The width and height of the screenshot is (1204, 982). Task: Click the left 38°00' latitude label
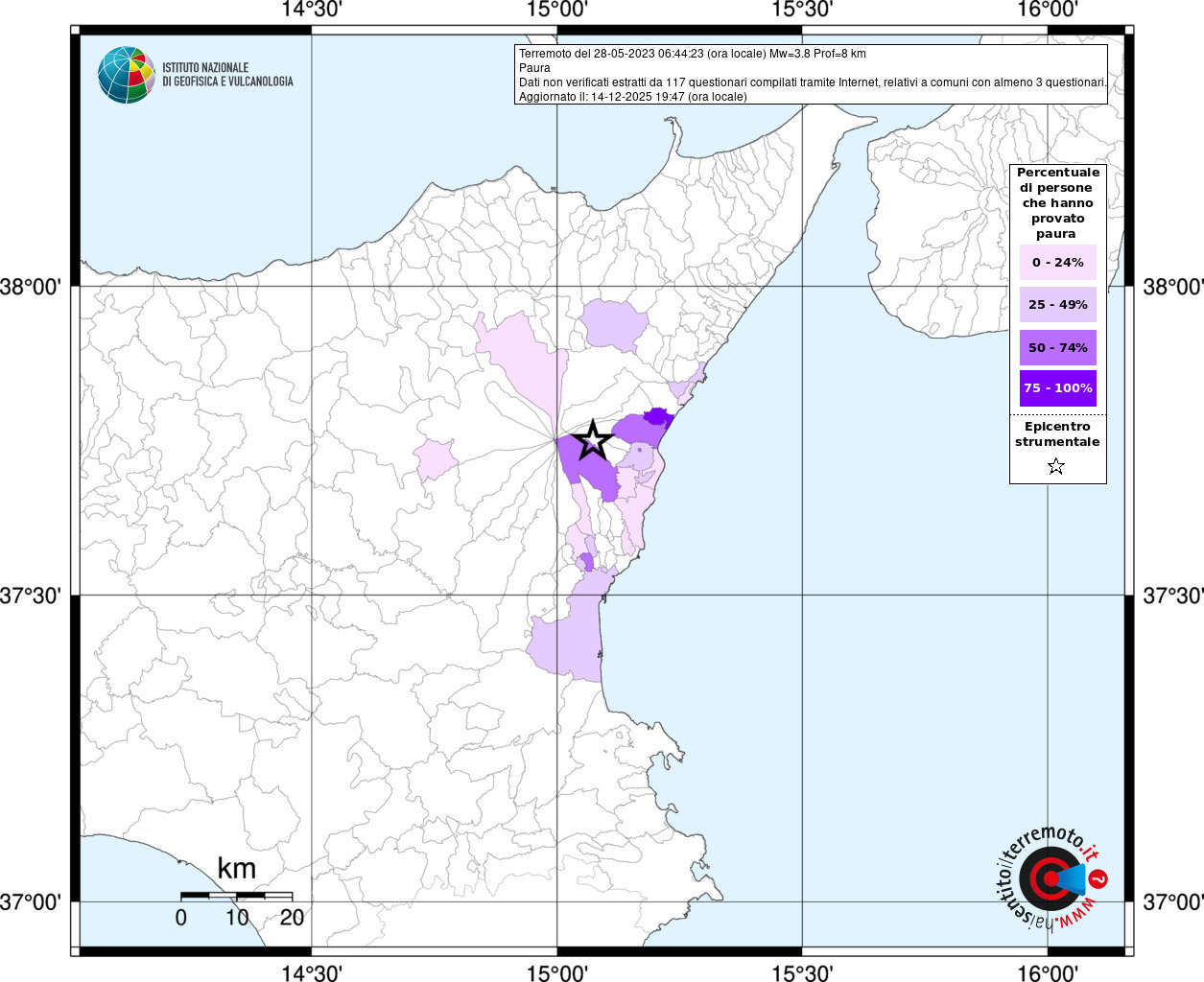(x=32, y=286)
